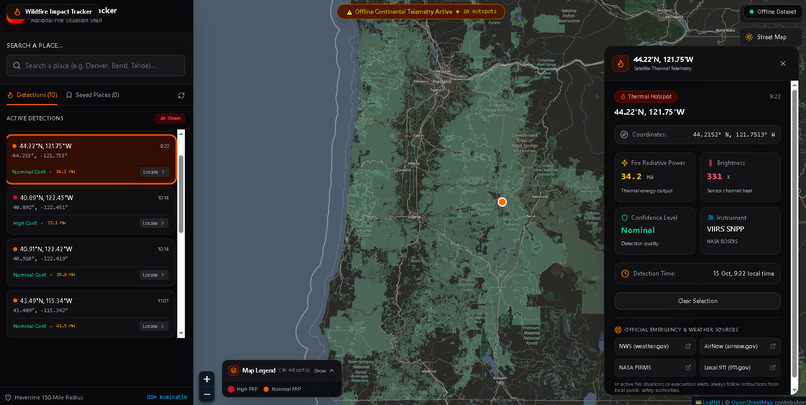
Task: Open the Leaflet attribution link
Action: coord(711,402)
